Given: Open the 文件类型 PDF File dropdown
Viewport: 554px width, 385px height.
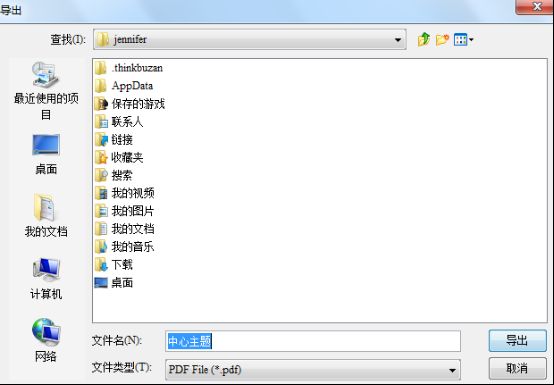Looking at the screenshot, I should (x=452, y=370).
